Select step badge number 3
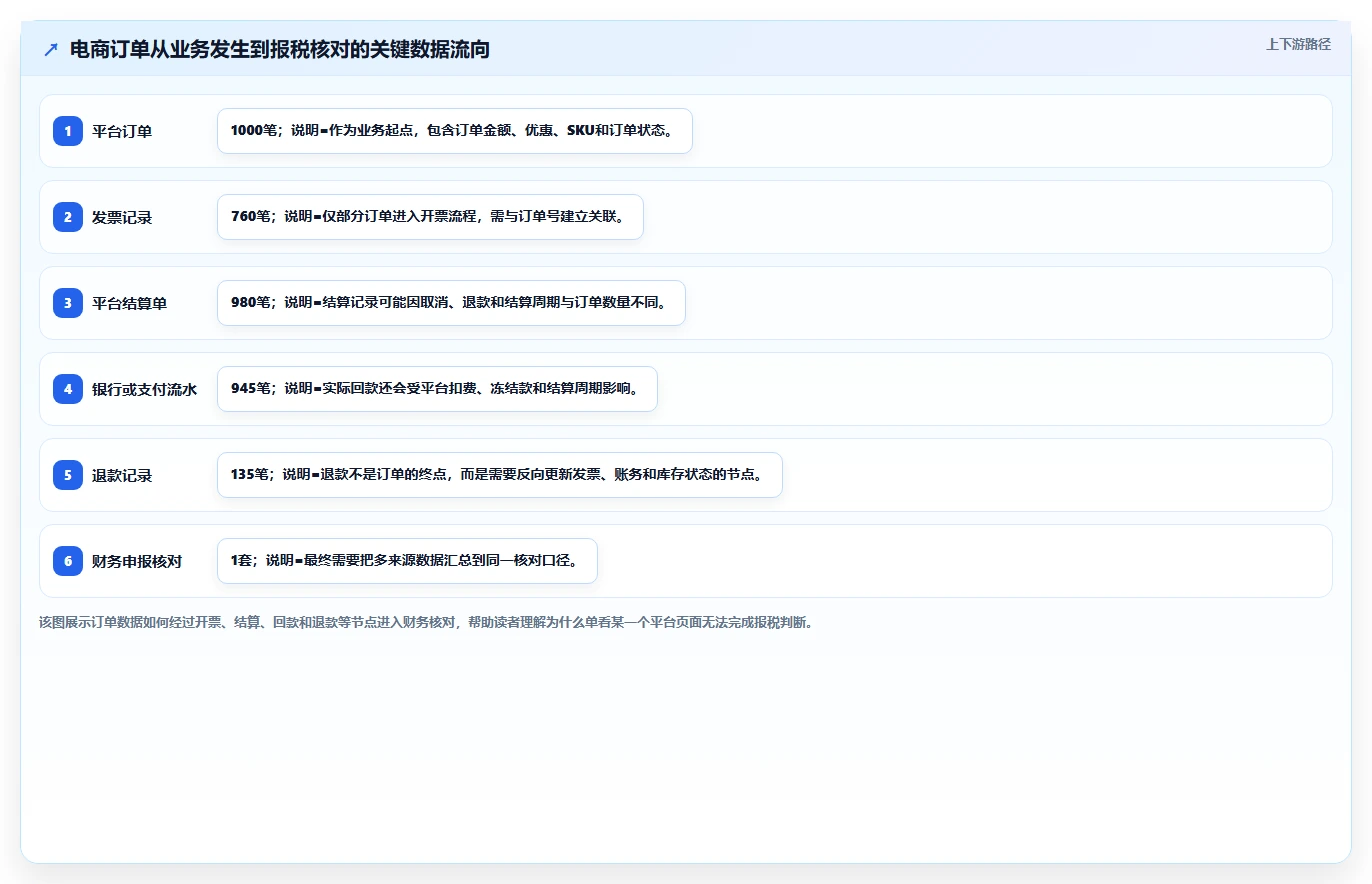 [x=68, y=303]
